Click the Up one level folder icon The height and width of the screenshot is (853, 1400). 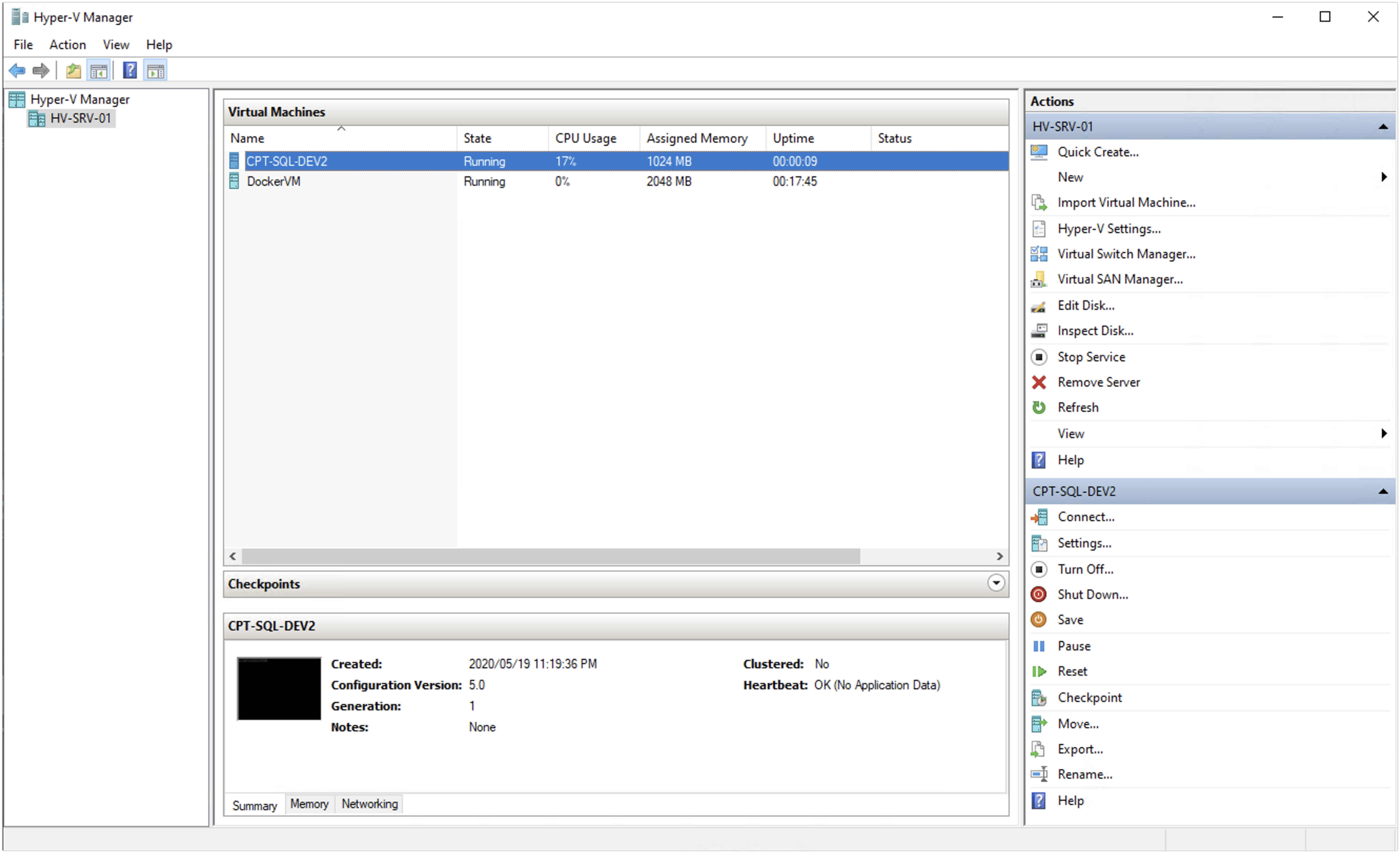pyautogui.click(x=73, y=71)
